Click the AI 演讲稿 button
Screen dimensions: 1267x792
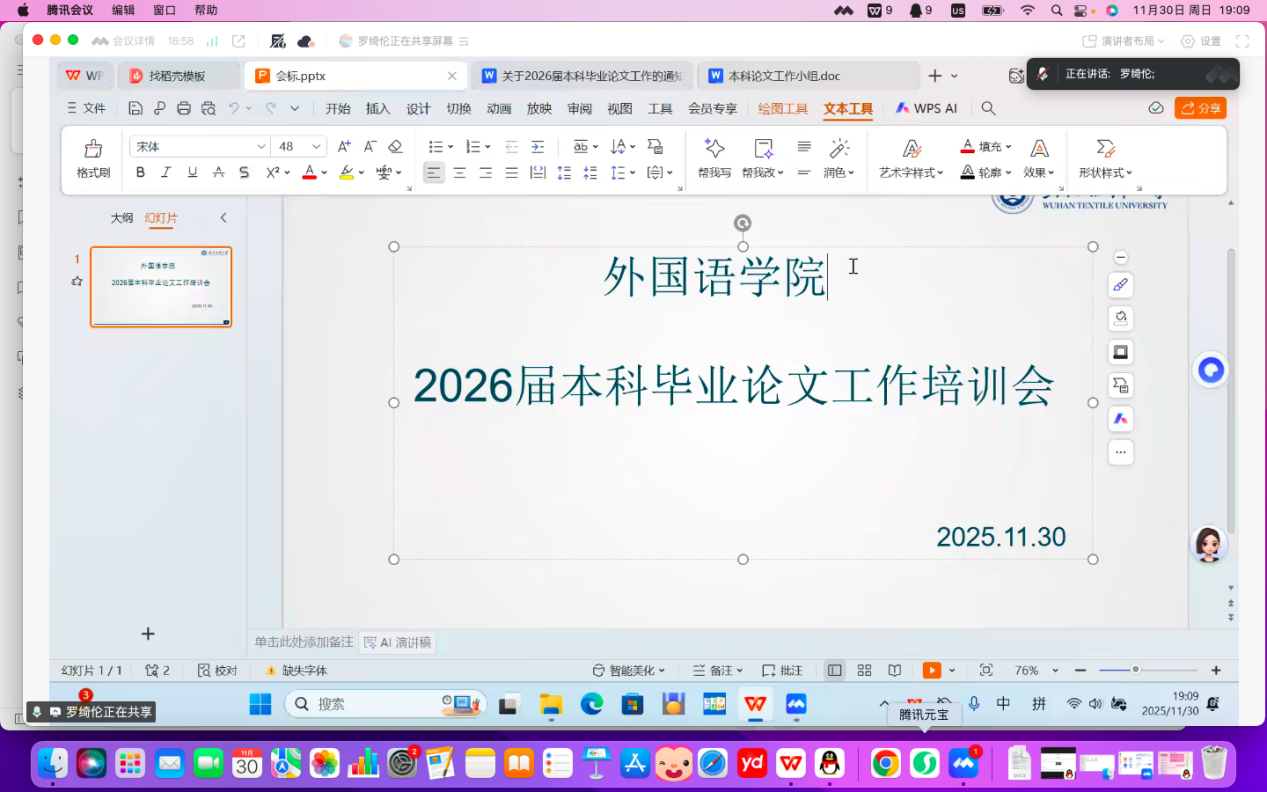click(x=397, y=643)
